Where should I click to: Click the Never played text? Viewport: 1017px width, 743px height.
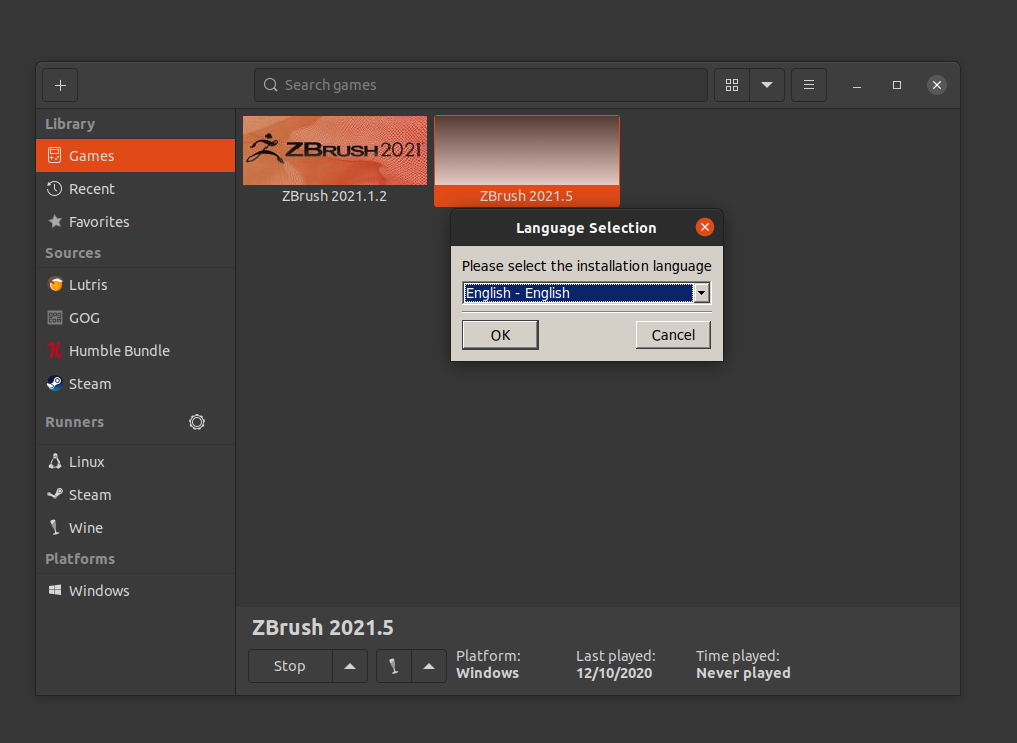[743, 673]
